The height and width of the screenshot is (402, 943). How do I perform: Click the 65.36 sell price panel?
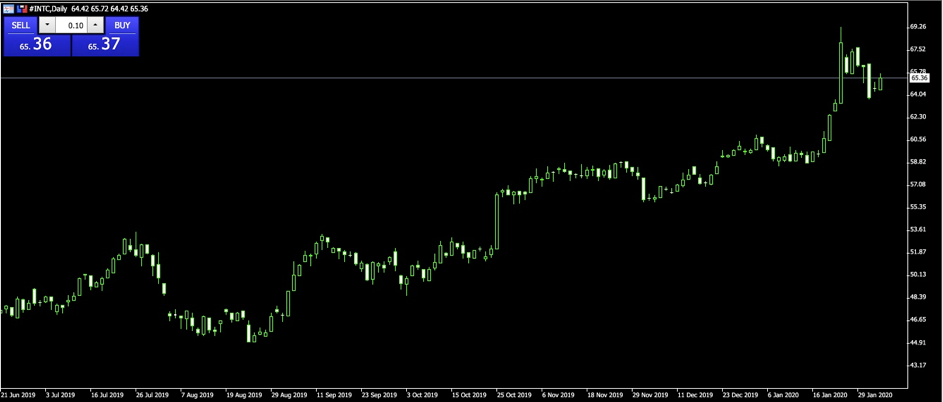coord(37,45)
